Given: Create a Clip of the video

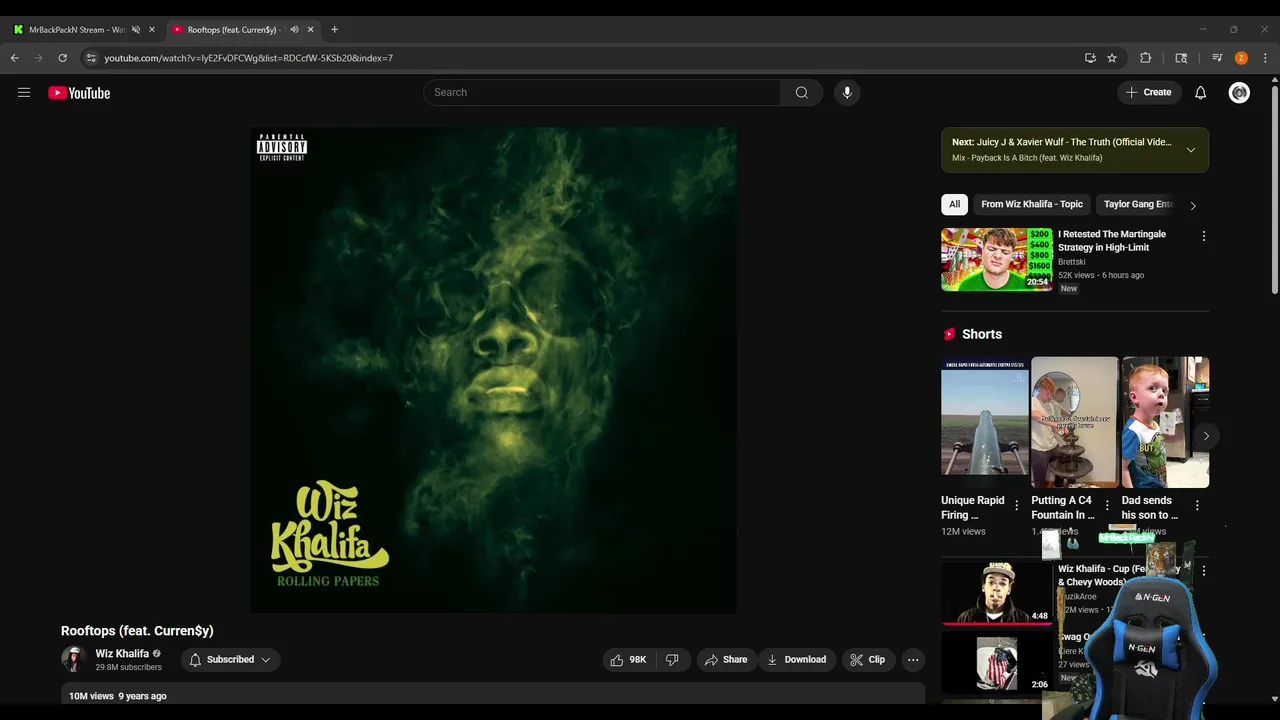Looking at the screenshot, I should point(868,660).
